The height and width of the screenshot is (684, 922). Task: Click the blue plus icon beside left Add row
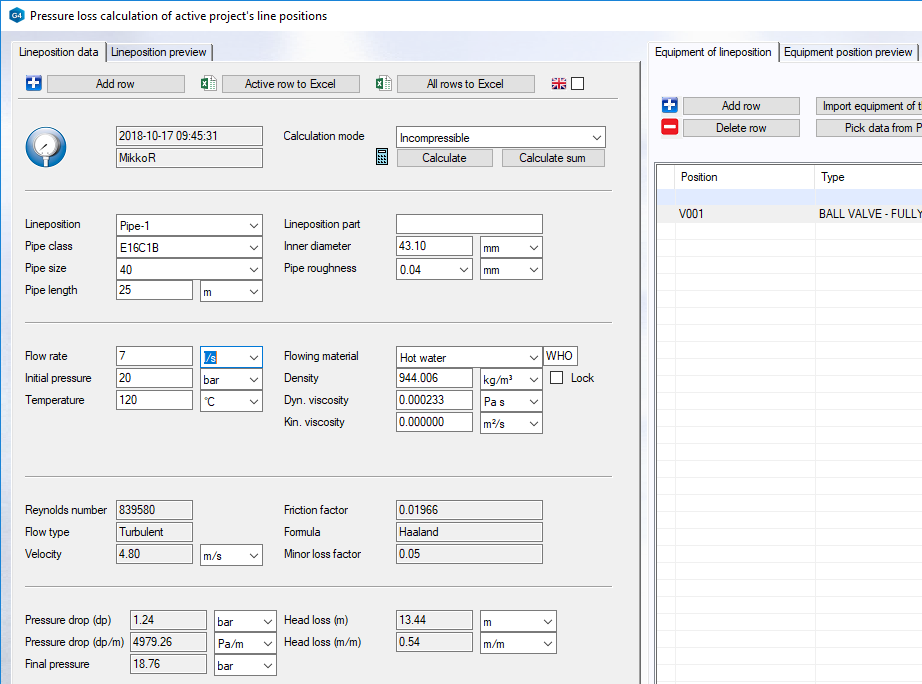[34, 84]
